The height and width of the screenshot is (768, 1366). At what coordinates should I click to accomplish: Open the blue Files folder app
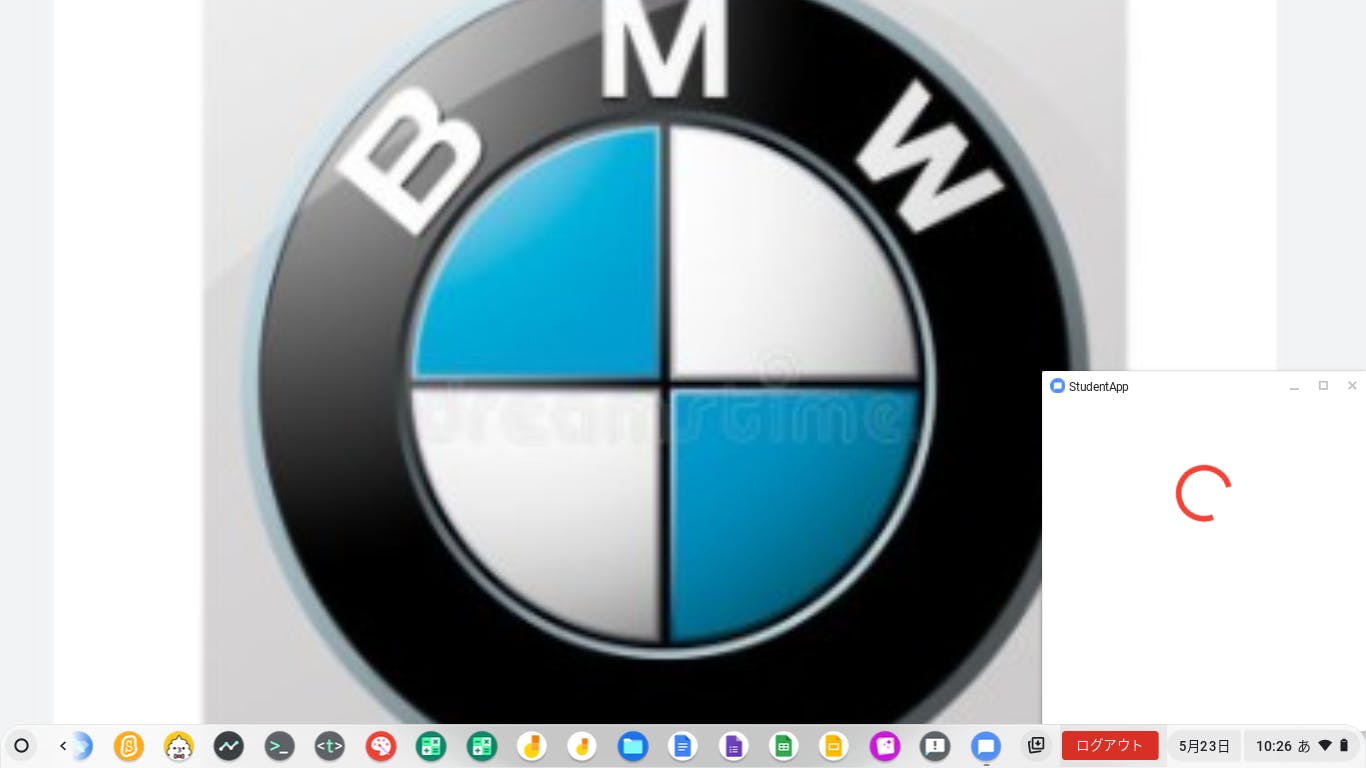[x=632, y=746]
